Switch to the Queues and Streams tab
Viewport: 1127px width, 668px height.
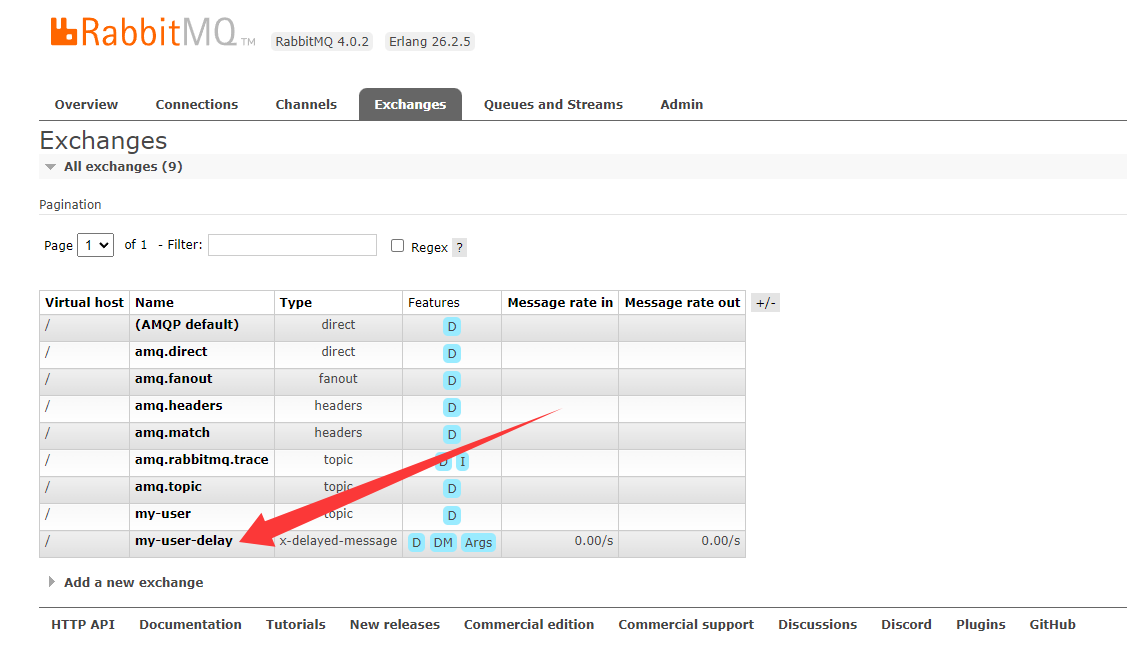(x=553, y=105)
